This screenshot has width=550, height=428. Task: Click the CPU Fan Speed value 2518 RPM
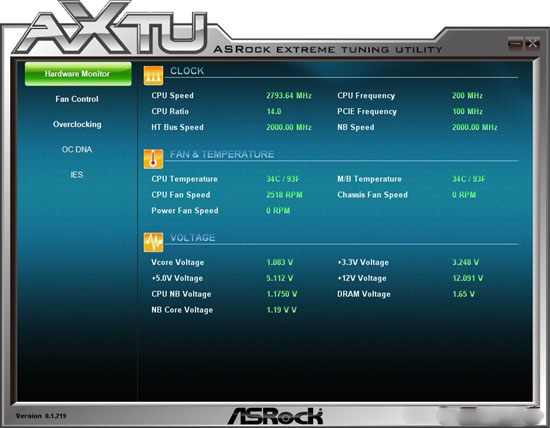284,195
